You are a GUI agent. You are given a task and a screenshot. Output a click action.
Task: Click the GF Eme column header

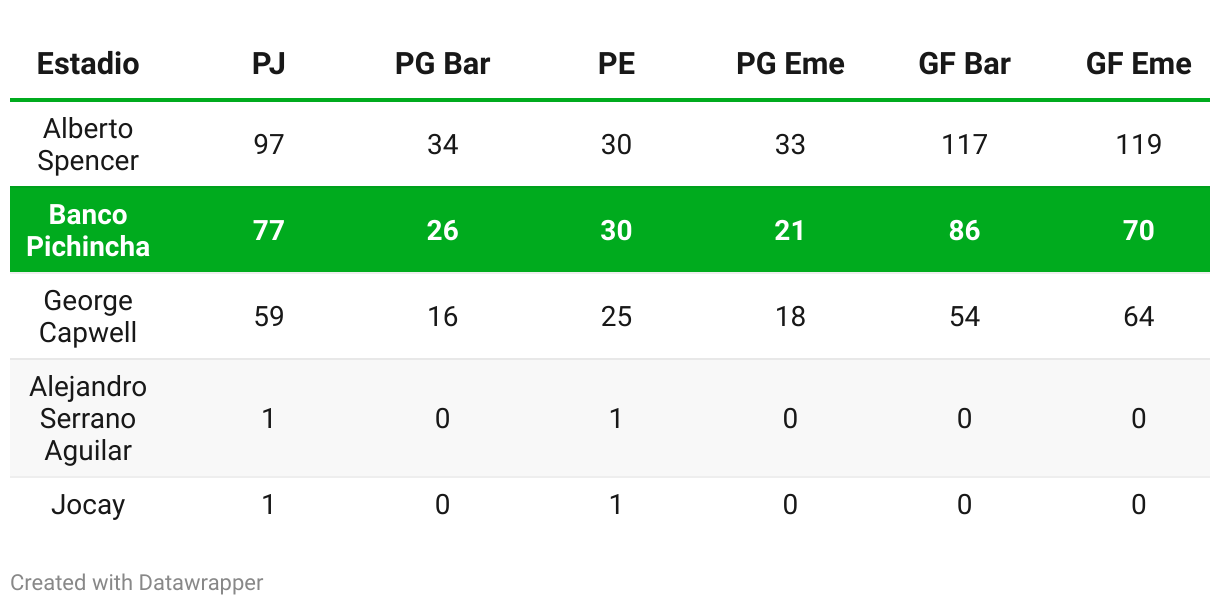1138,64
